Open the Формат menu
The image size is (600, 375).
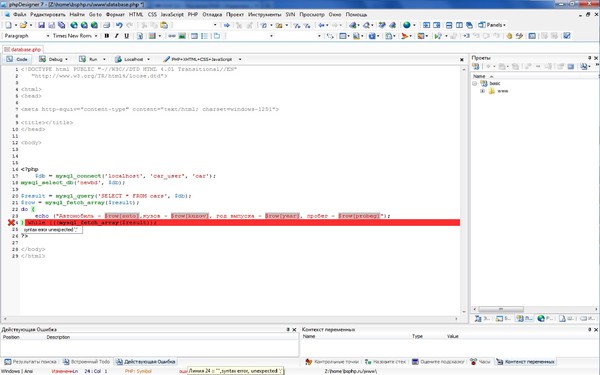click(x=115, y=15)
